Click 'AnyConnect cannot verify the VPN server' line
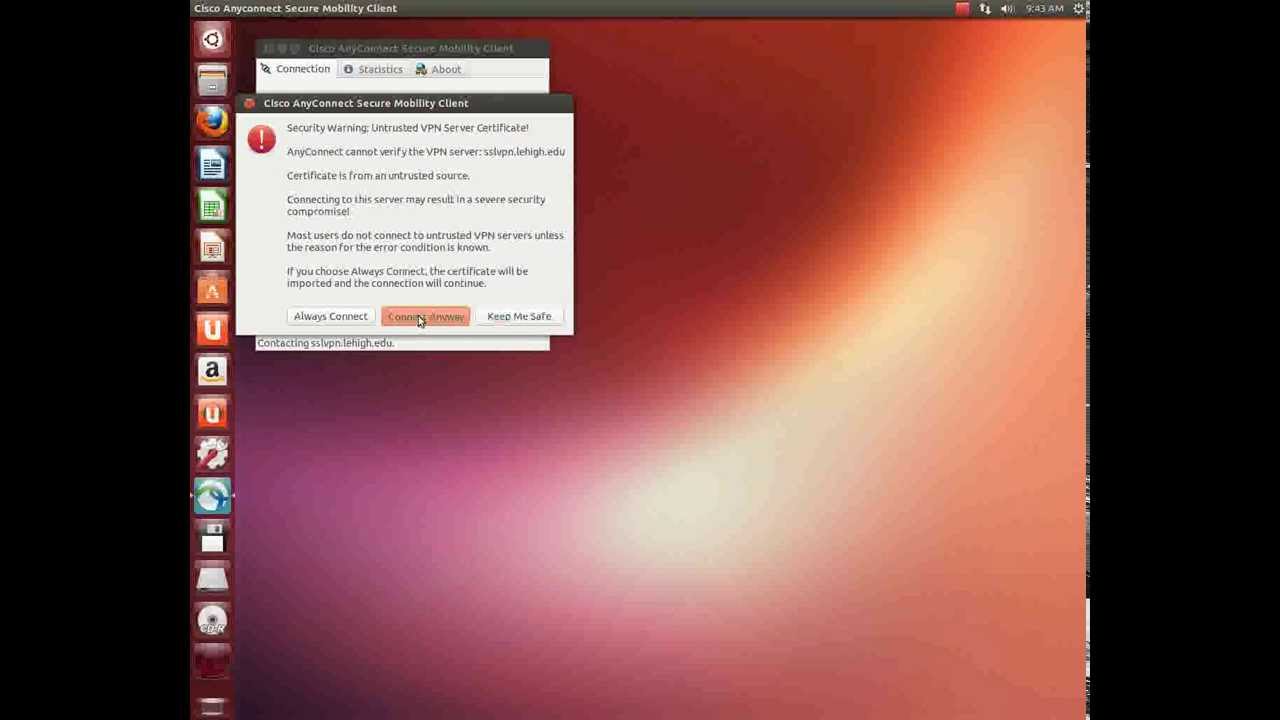The width and height of the screenshot is (1280, 720). click(x=426, y=152)
